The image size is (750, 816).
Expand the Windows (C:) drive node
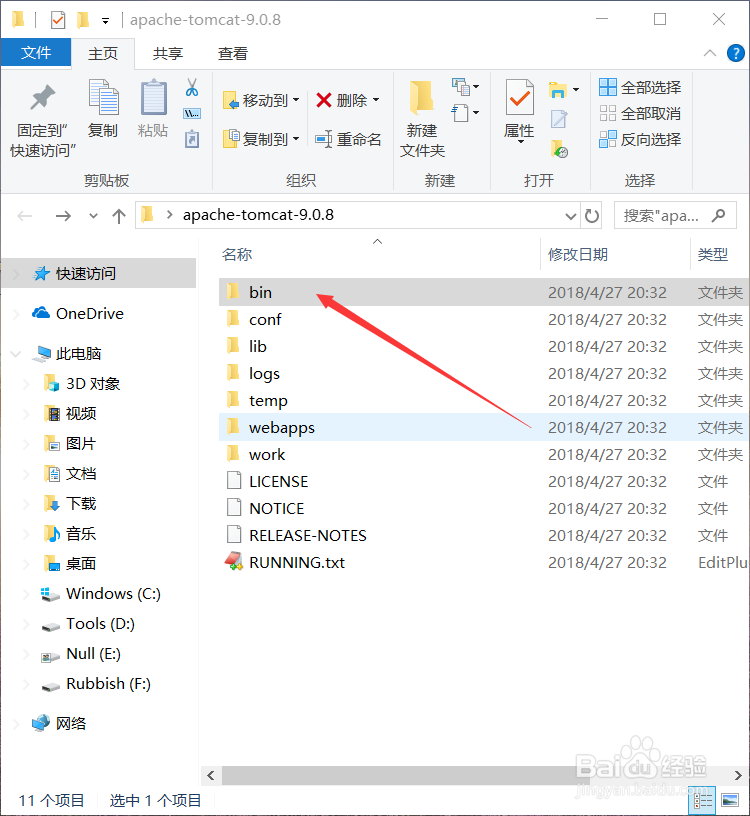(x=25, y=594)
